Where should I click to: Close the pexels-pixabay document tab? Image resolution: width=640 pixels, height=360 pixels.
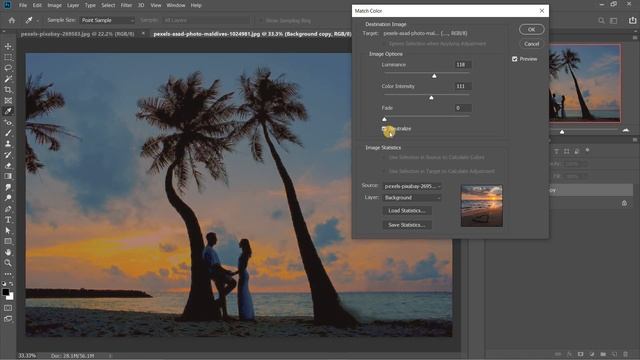tap(143, 34)
